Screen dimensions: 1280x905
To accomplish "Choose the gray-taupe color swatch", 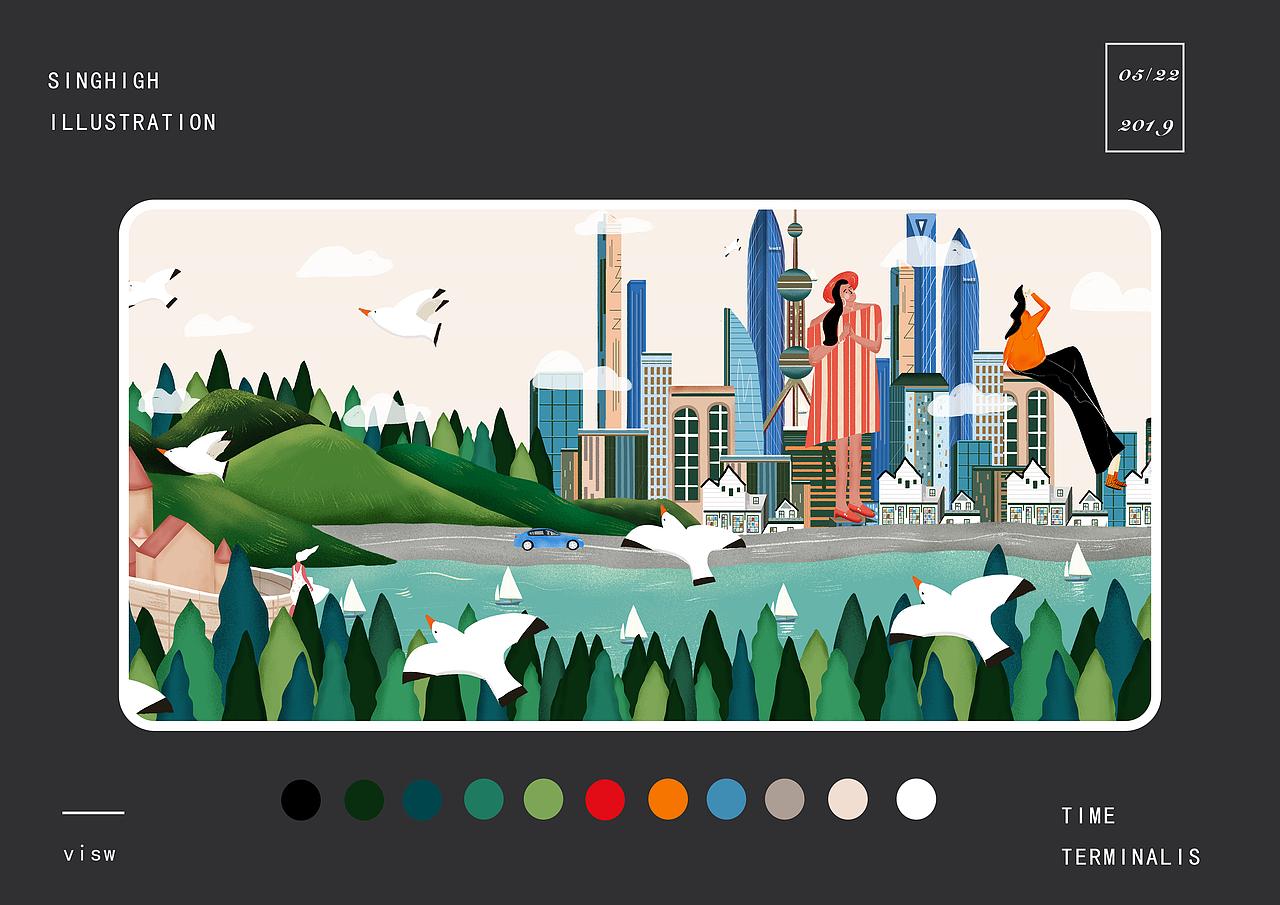I will (785, 800).
